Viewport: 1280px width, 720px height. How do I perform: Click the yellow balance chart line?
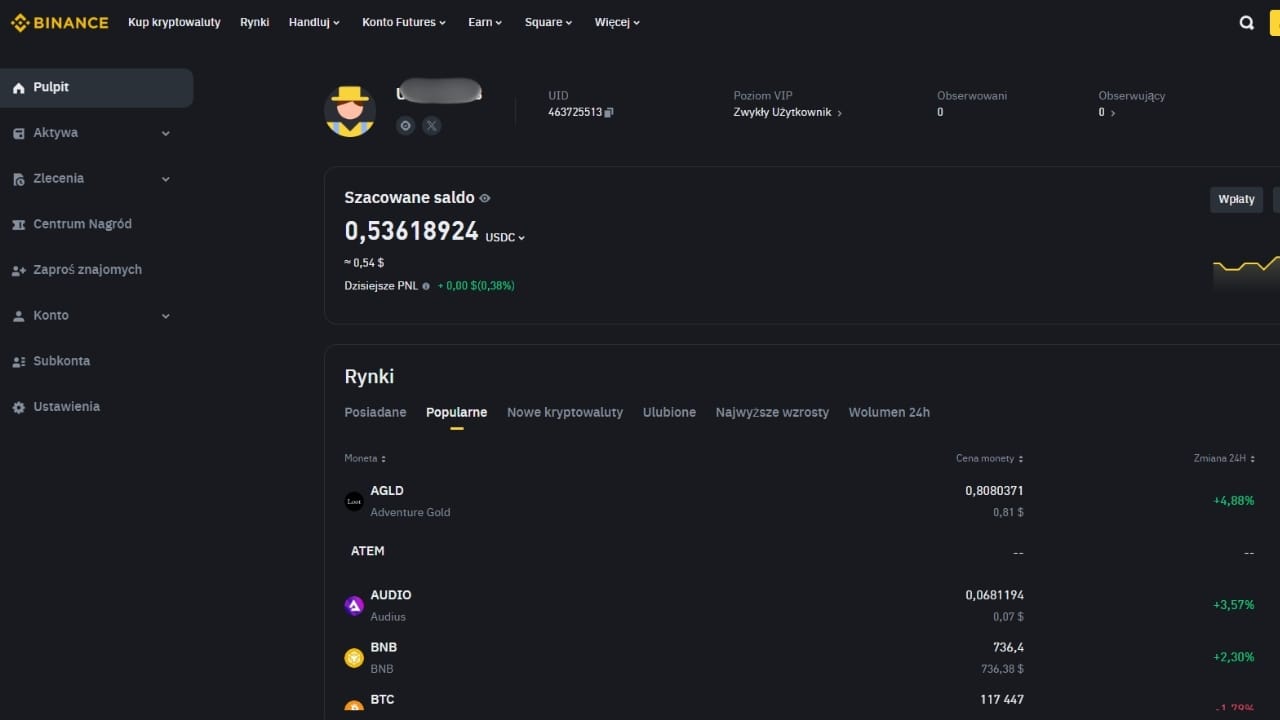(1246, 265)
